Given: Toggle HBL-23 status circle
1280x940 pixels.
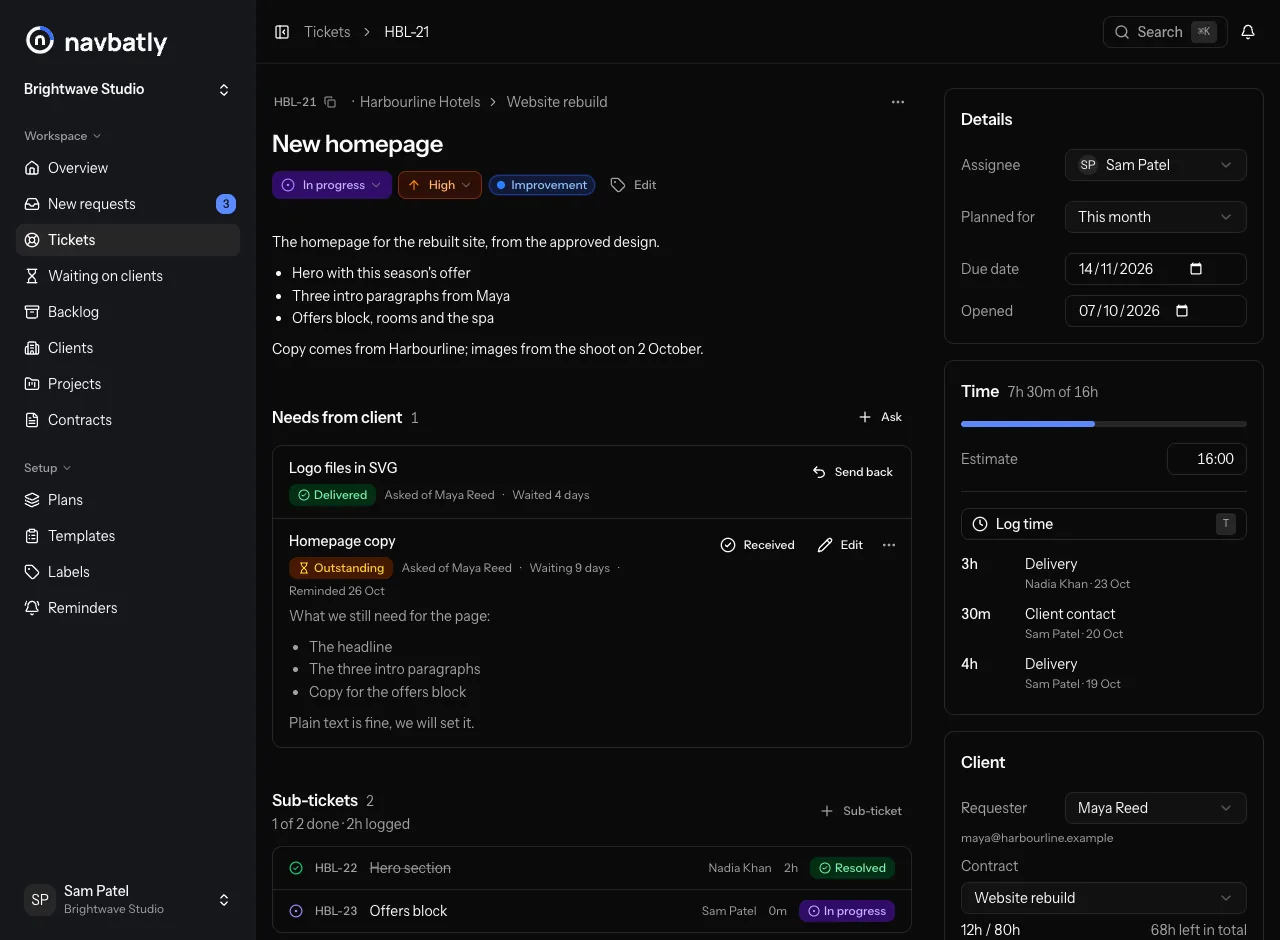Looking at the screenshot, I should pyautogui.click(x=296, y=911).
